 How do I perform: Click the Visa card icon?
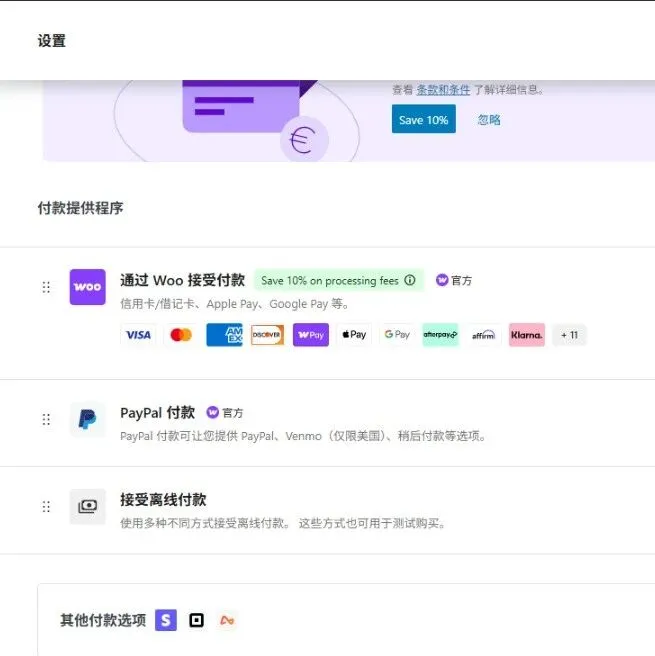tap(138, 335)
